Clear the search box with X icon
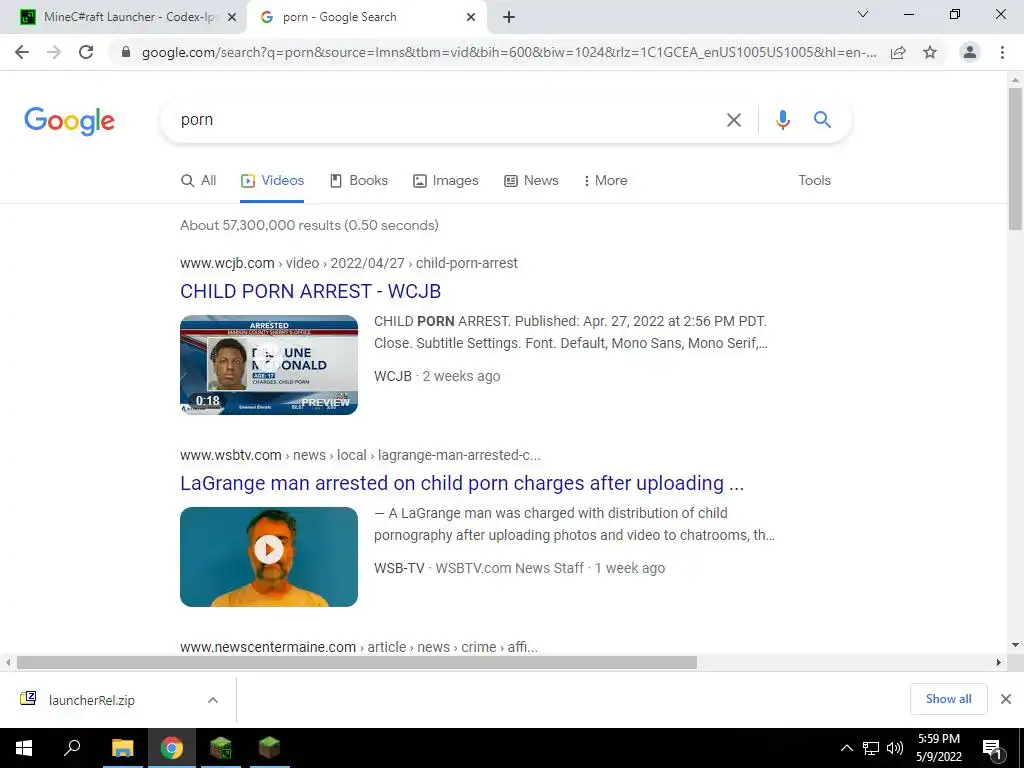Screen dimensions: 1024x768 (x=734, y=120)
